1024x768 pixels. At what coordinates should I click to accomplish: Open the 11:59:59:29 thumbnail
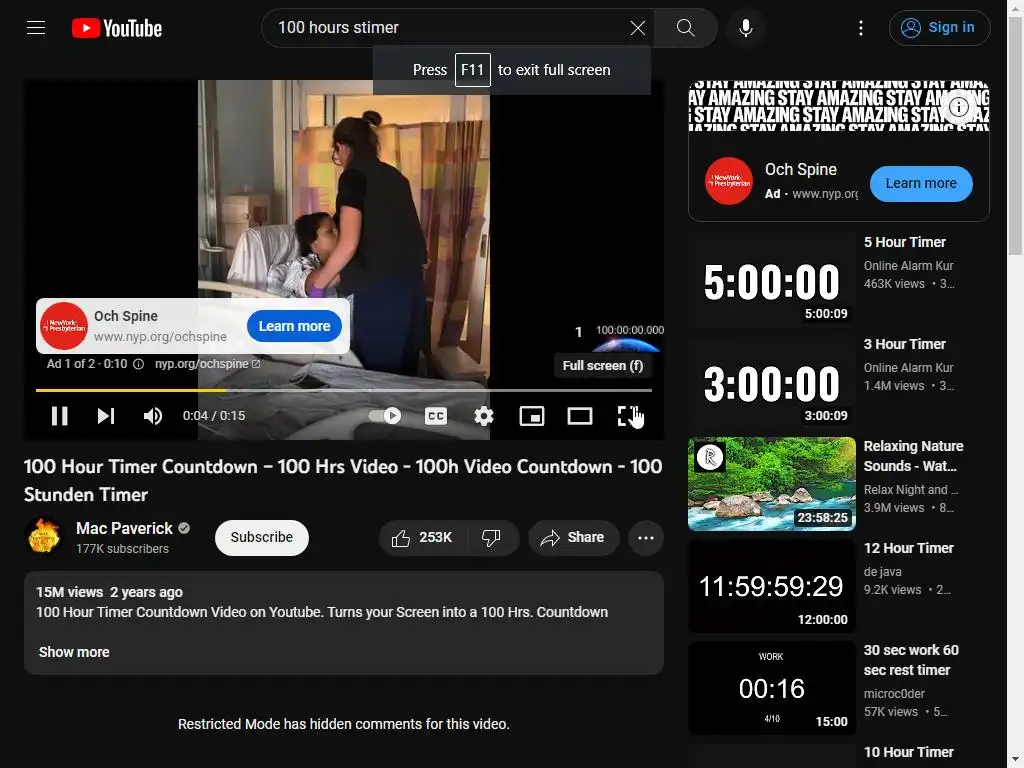point(772,586)
